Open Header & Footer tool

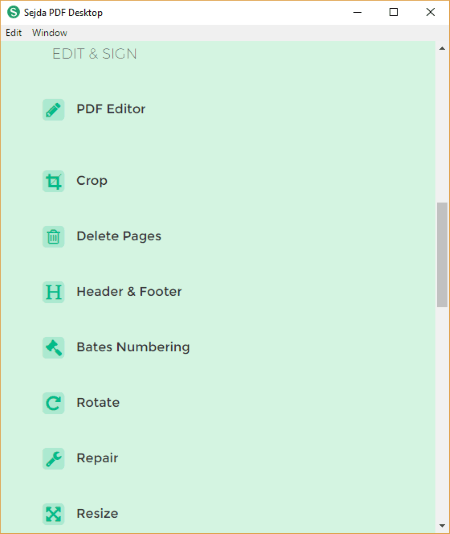[x=129, y=292]
